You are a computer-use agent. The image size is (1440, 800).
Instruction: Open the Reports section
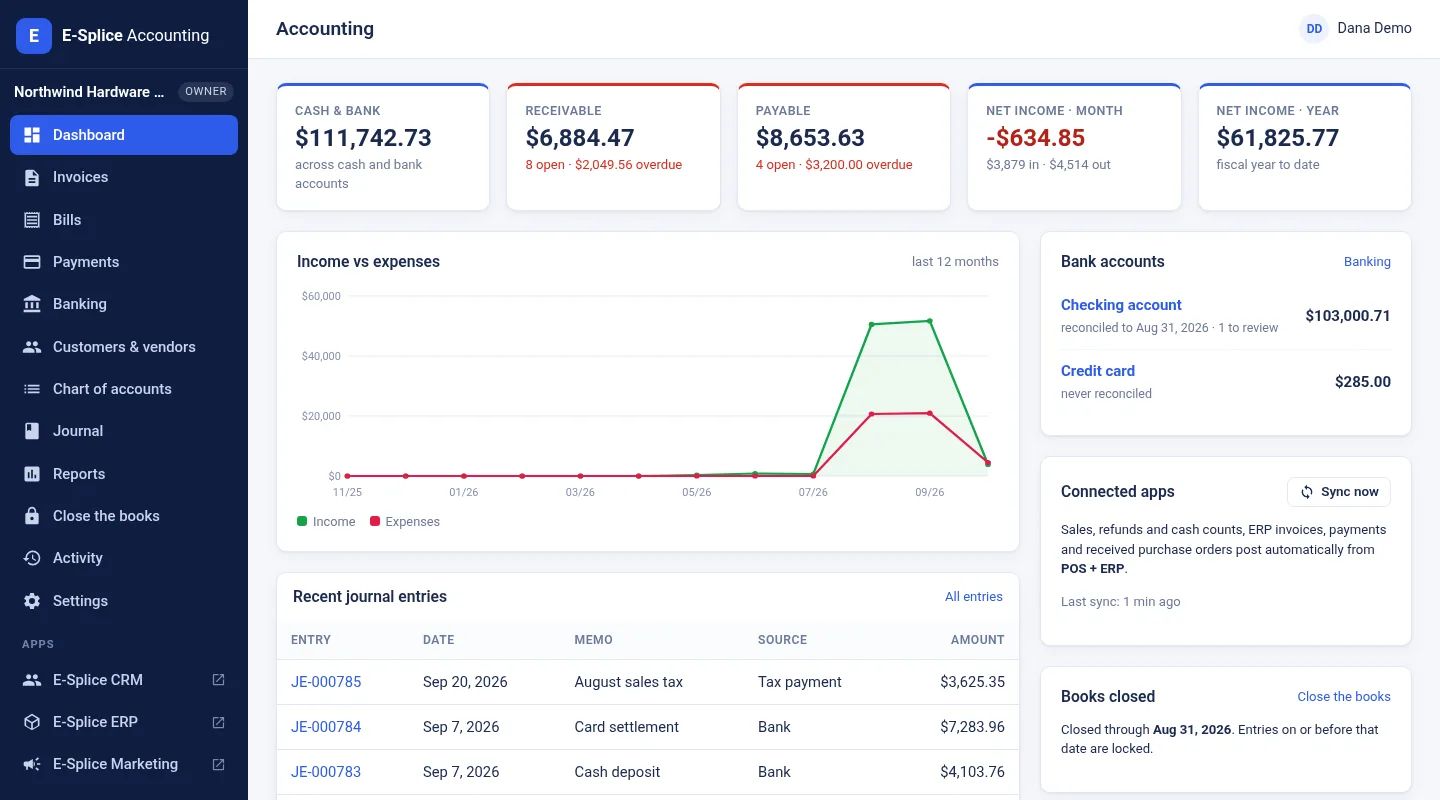pos(124,474)
